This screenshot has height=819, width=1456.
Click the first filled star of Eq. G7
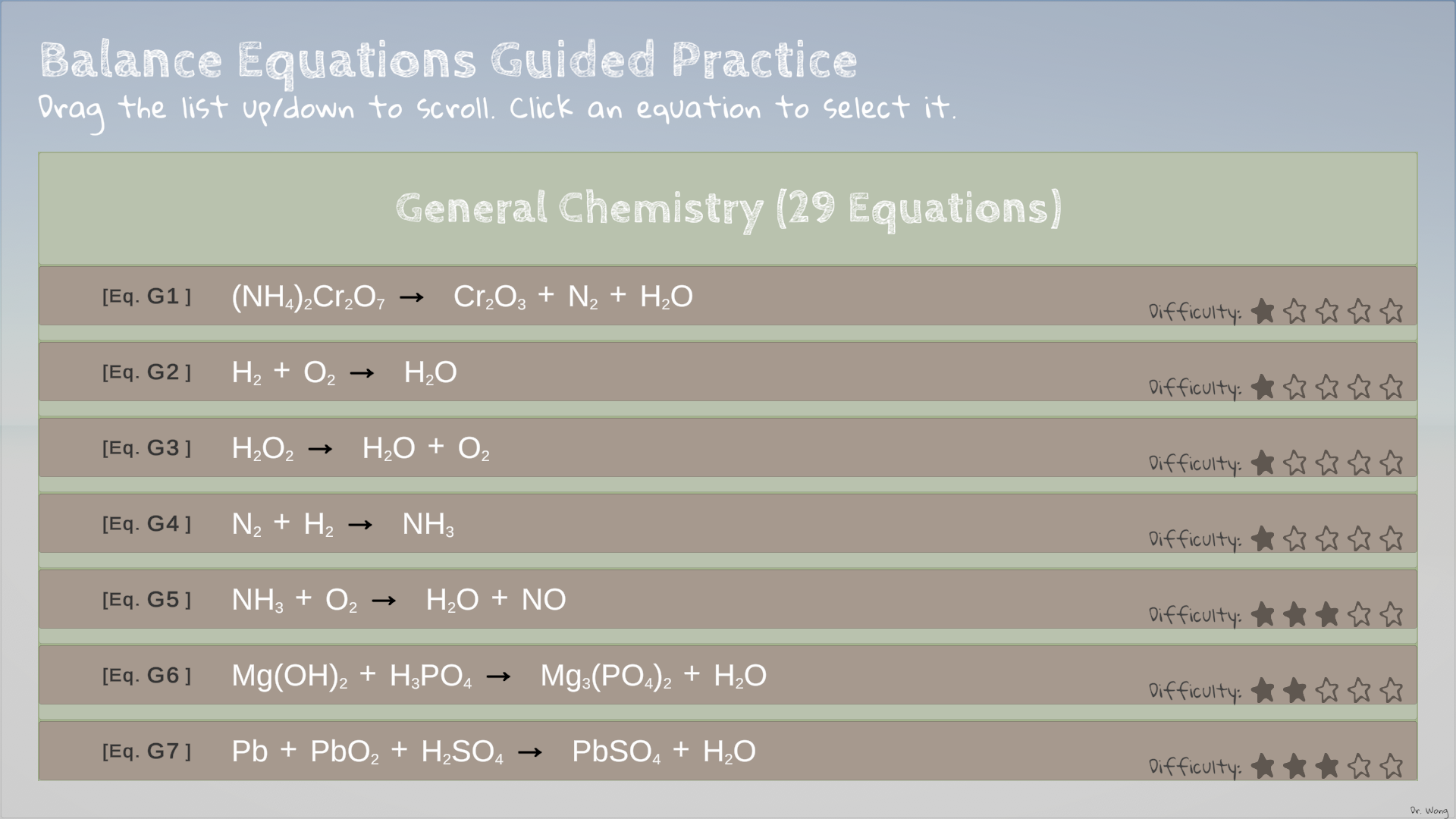1263,766
